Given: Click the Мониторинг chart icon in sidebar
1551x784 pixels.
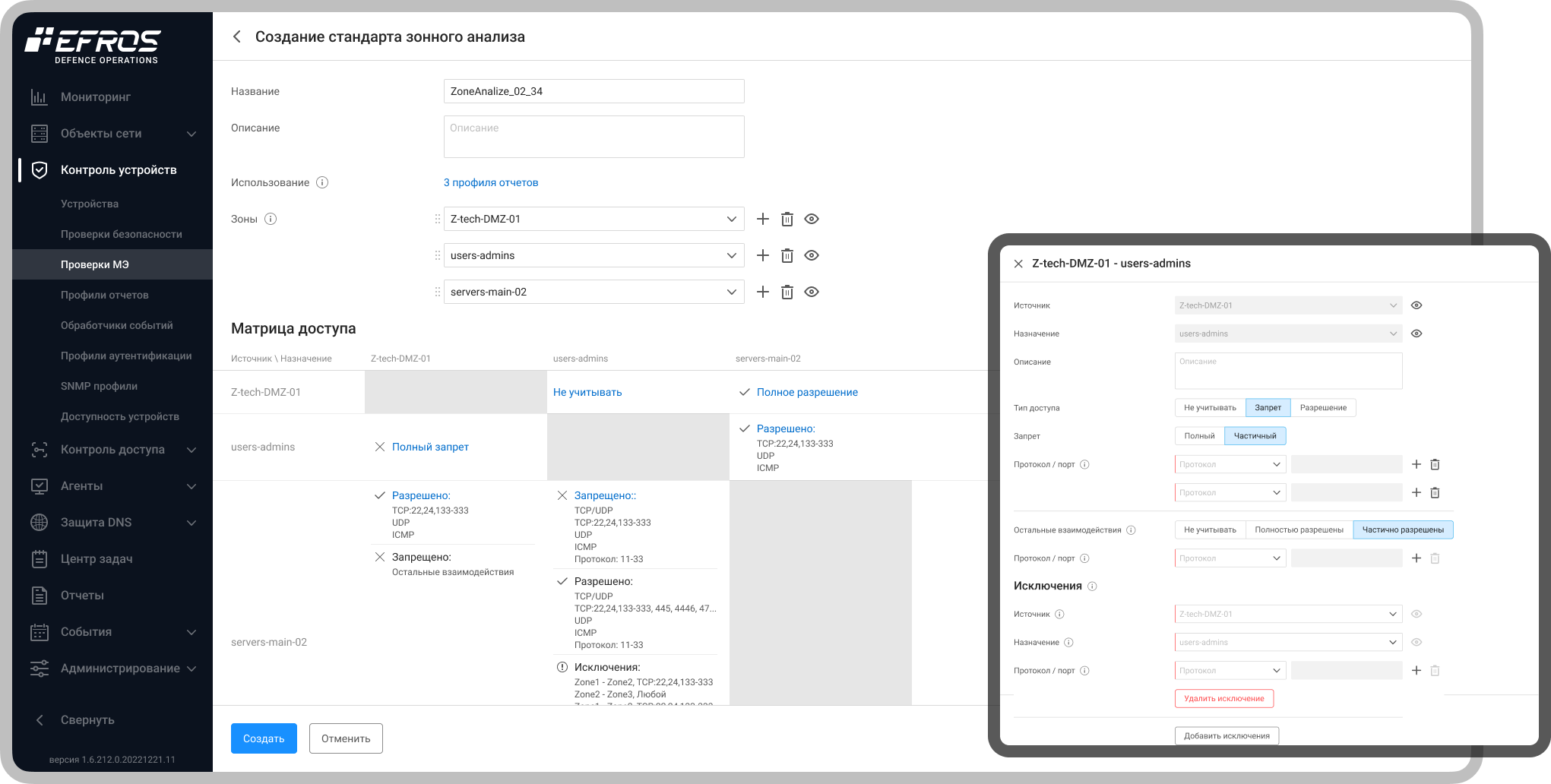Looking at the screenshot, I should pos(39,97).
